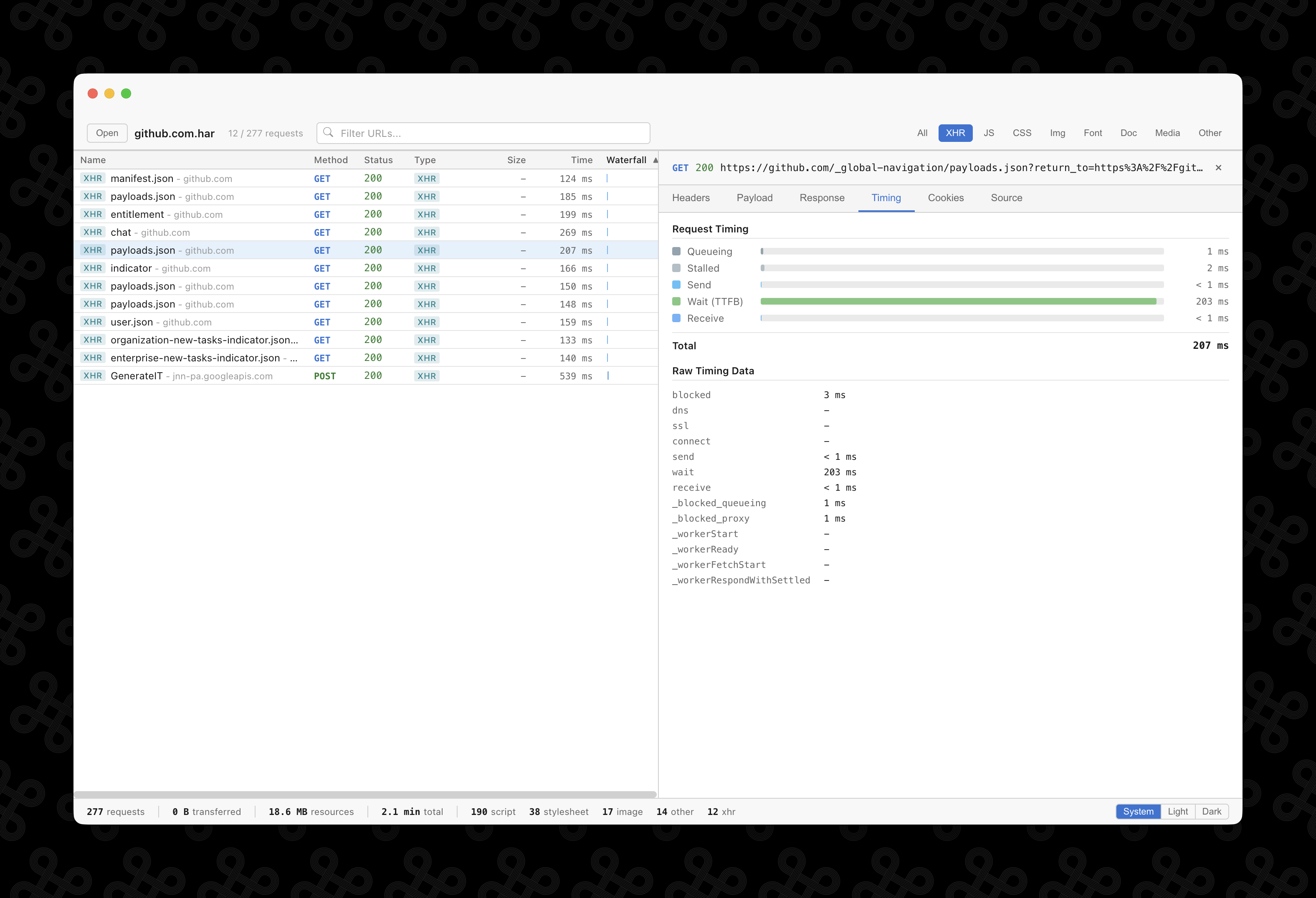The image size is (1316, 898).
Task: Filter requests by JS type
Action: click(989, 133)
